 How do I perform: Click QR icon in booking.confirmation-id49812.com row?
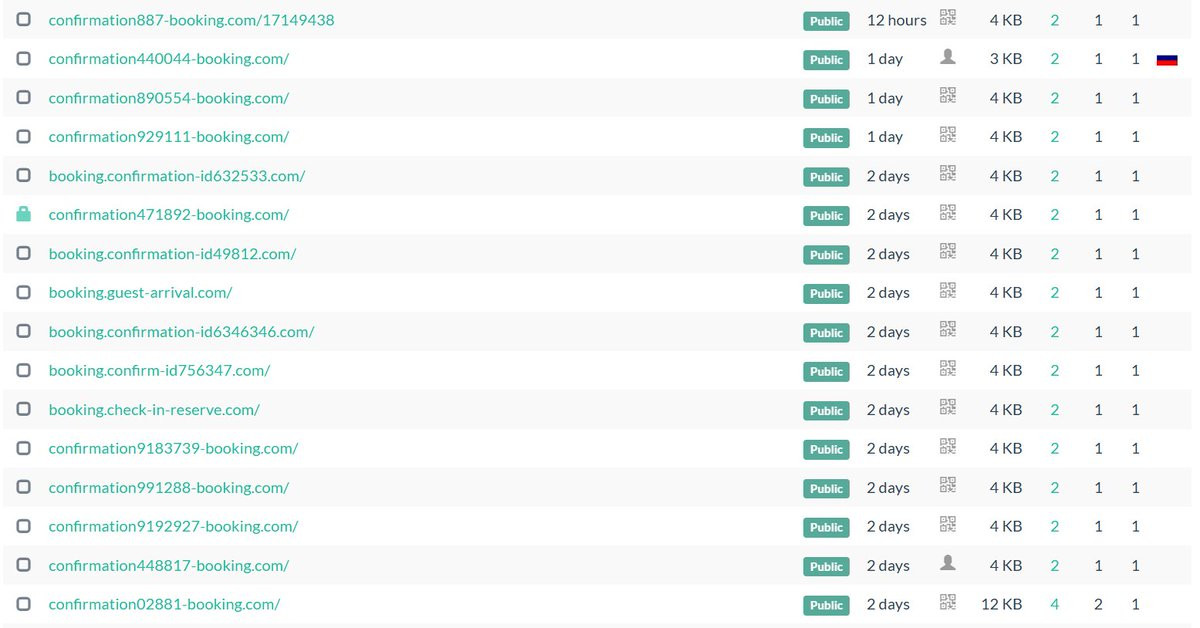click(x=948, y=252)
